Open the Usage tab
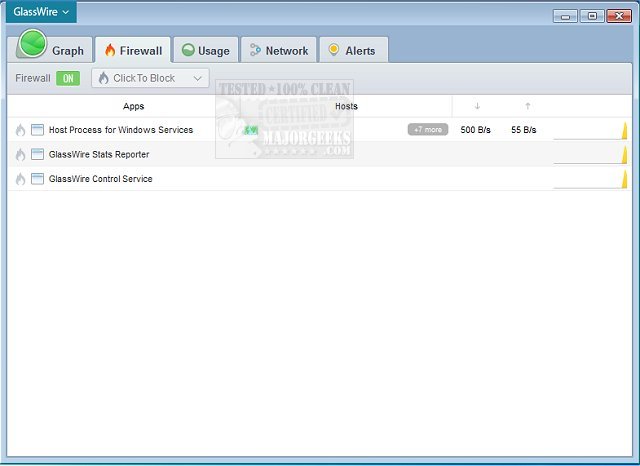 pos(206,50)
